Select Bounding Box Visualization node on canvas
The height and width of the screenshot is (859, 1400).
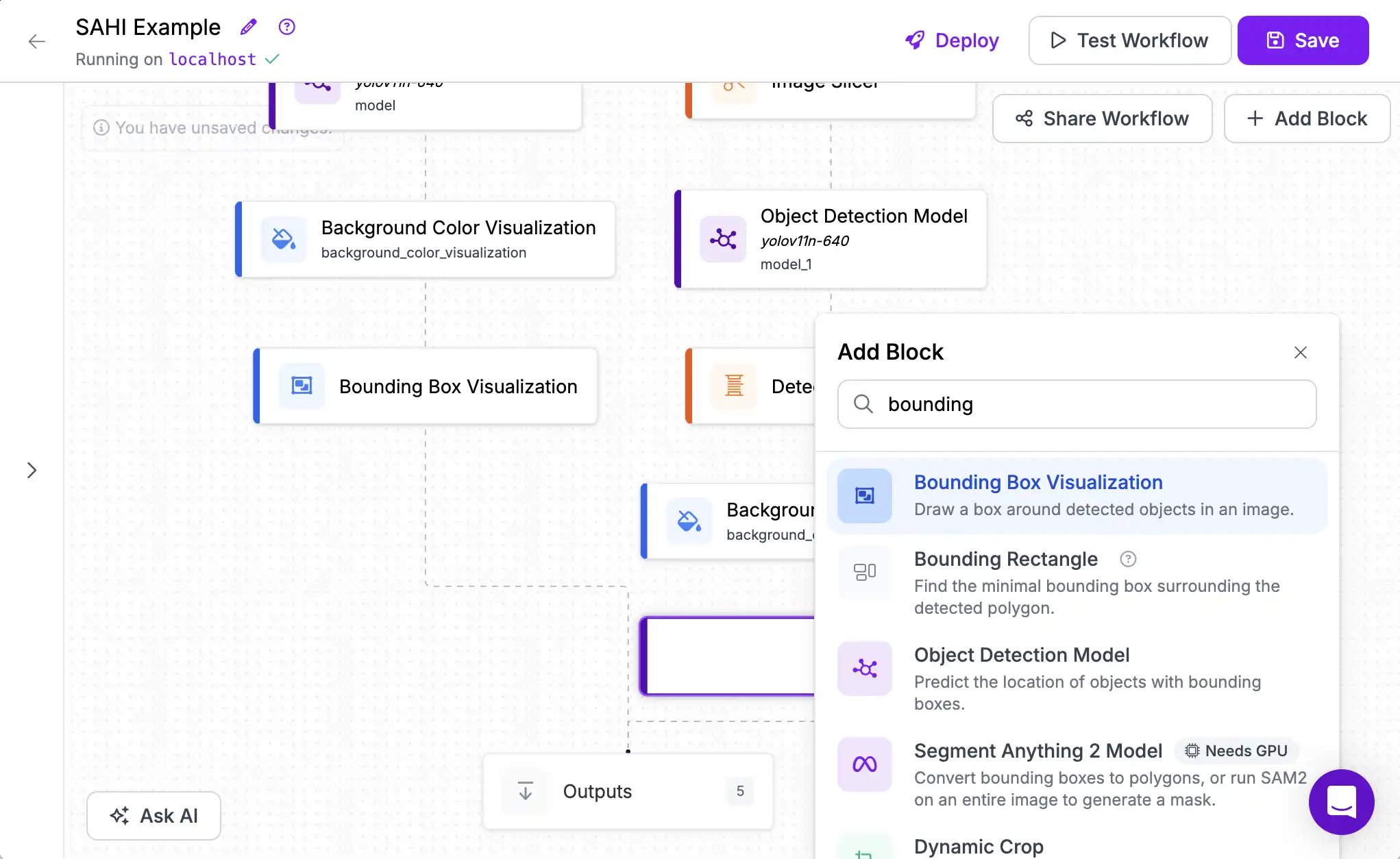point(426,386)
